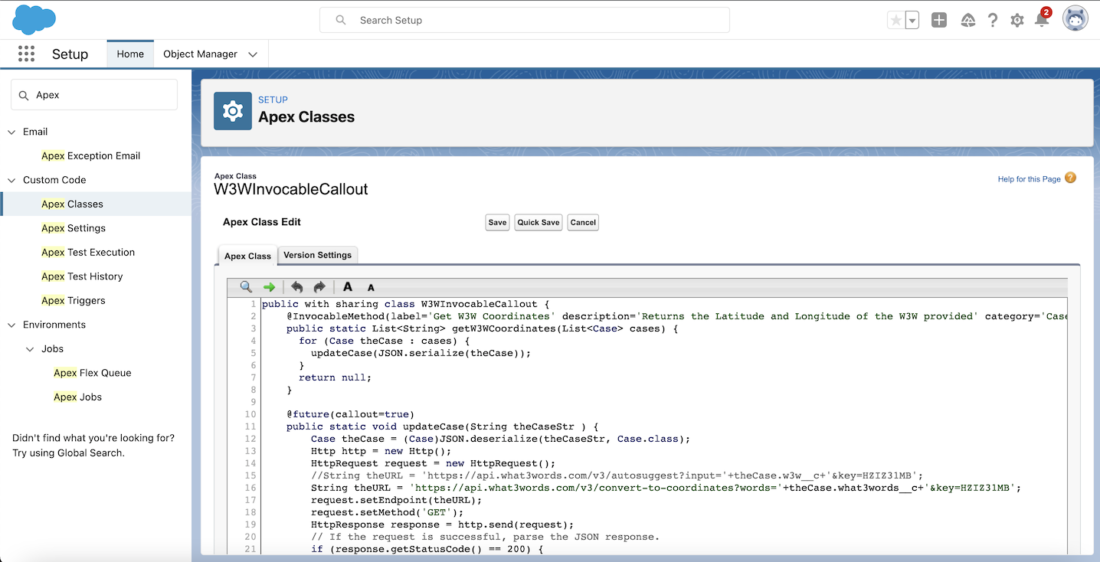Click the Trailhead guidance icon

point(968,20)
